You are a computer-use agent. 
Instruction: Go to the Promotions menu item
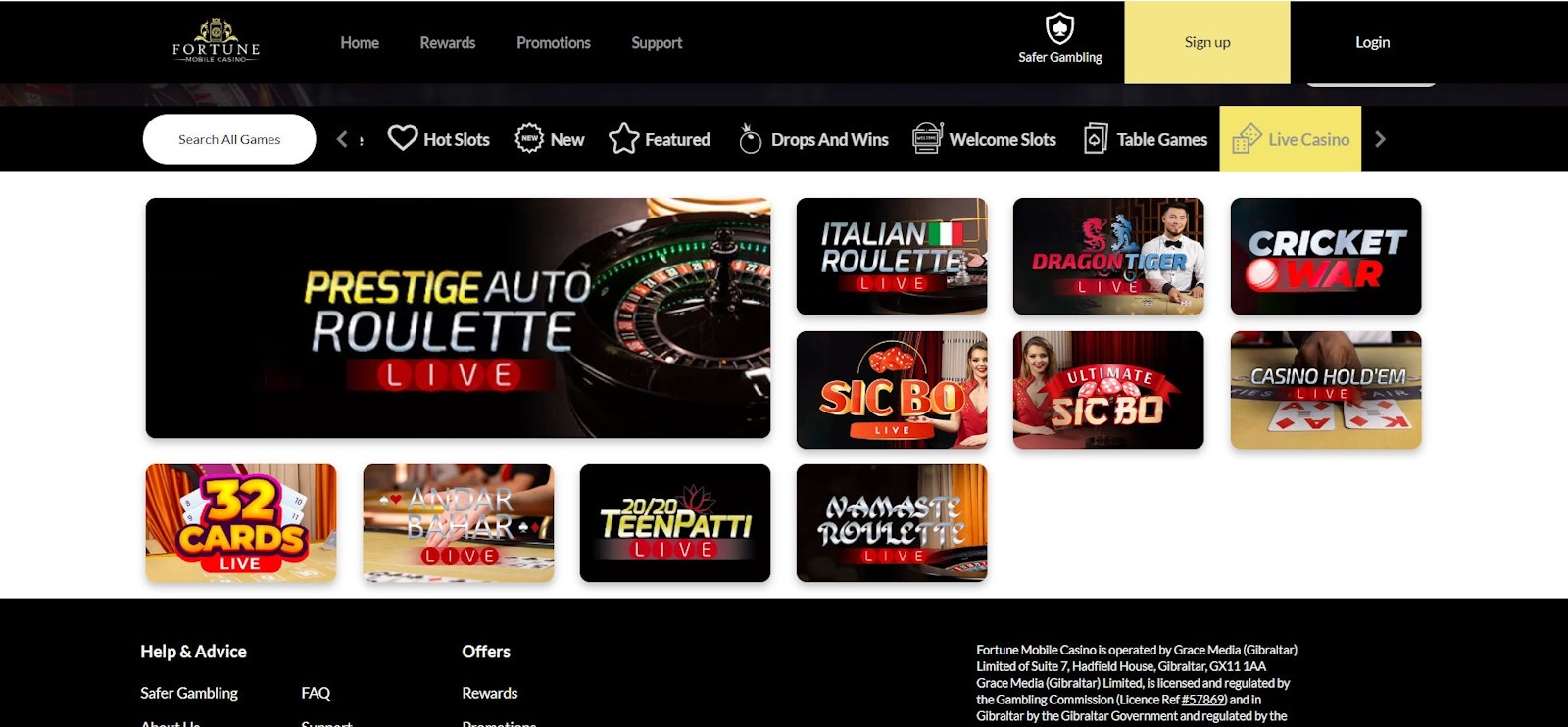point(553,43)
